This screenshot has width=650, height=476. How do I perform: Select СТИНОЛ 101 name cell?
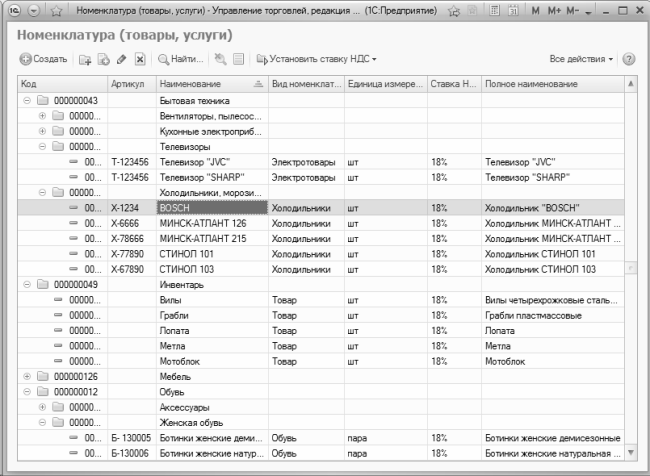tap(212, 254)
